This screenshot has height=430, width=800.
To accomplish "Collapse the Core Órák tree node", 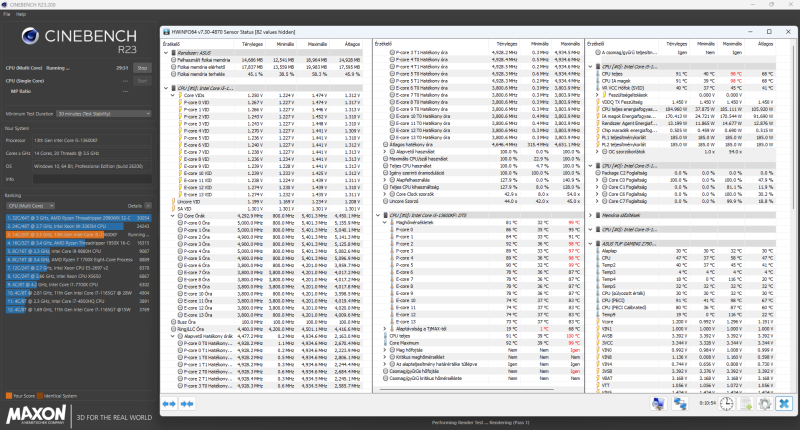I will [173, 216].
